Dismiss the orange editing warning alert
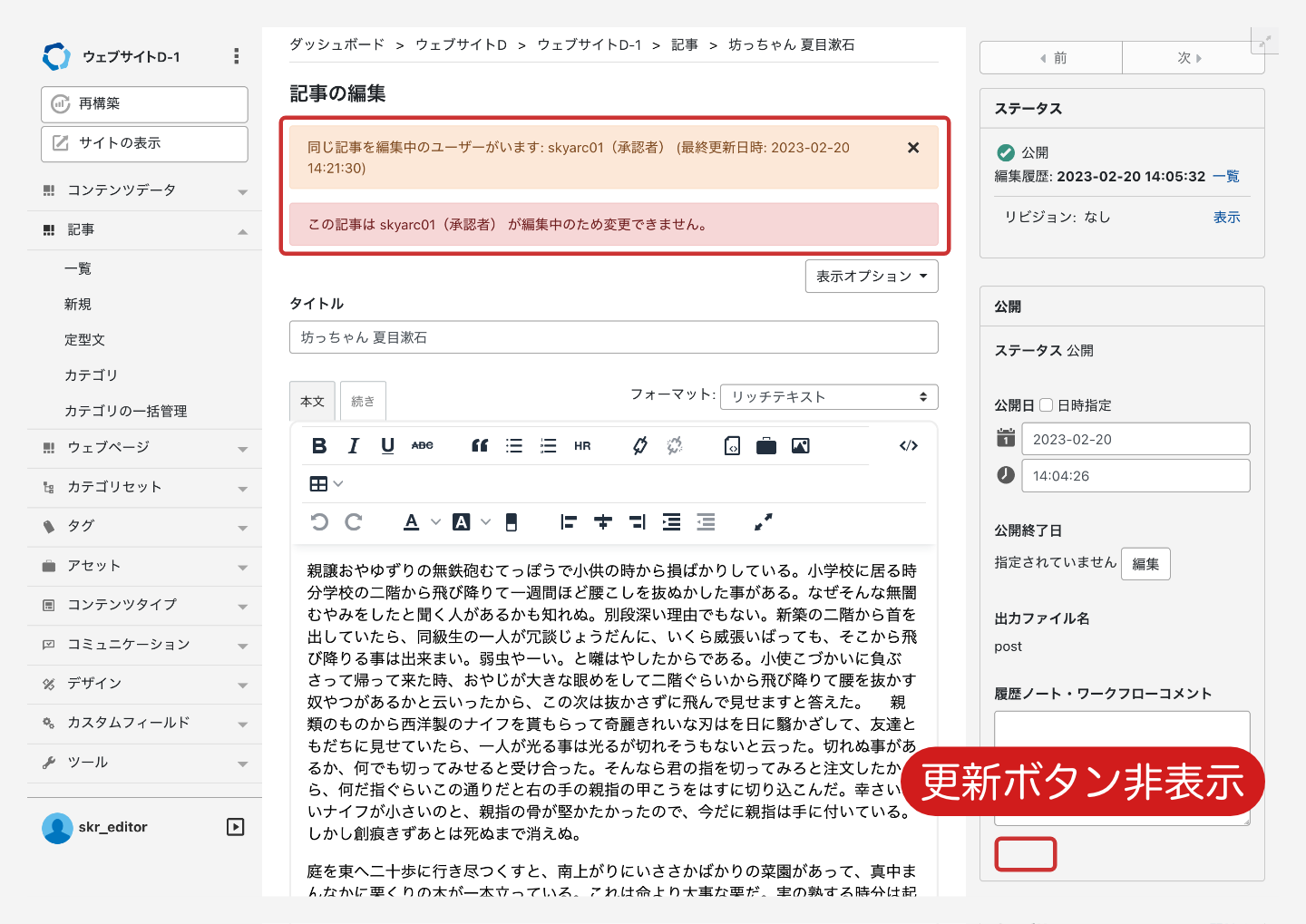The width and height of the screenshot is (1306, 924). click(913, 148)
